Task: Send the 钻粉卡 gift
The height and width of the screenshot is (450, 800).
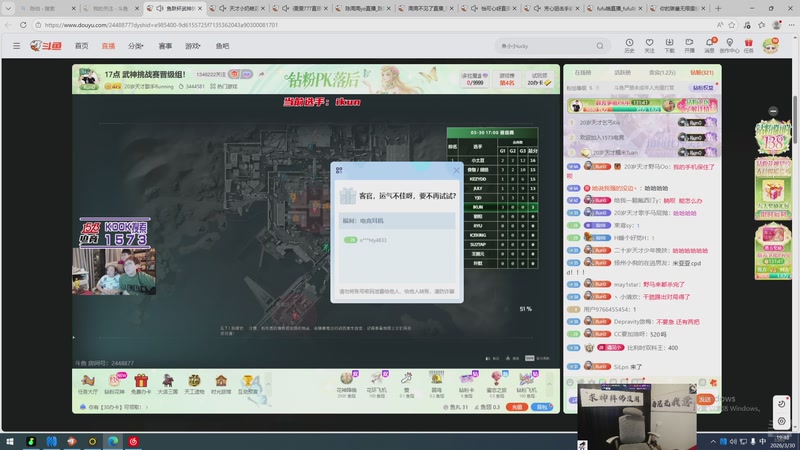Action: [x=466, y=385]
